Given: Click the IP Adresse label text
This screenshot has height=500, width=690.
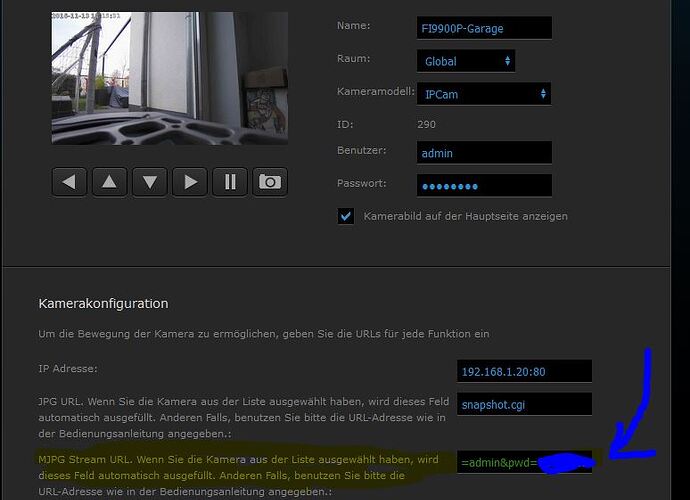Looking at the screenshot, I should tap(66, 369).
